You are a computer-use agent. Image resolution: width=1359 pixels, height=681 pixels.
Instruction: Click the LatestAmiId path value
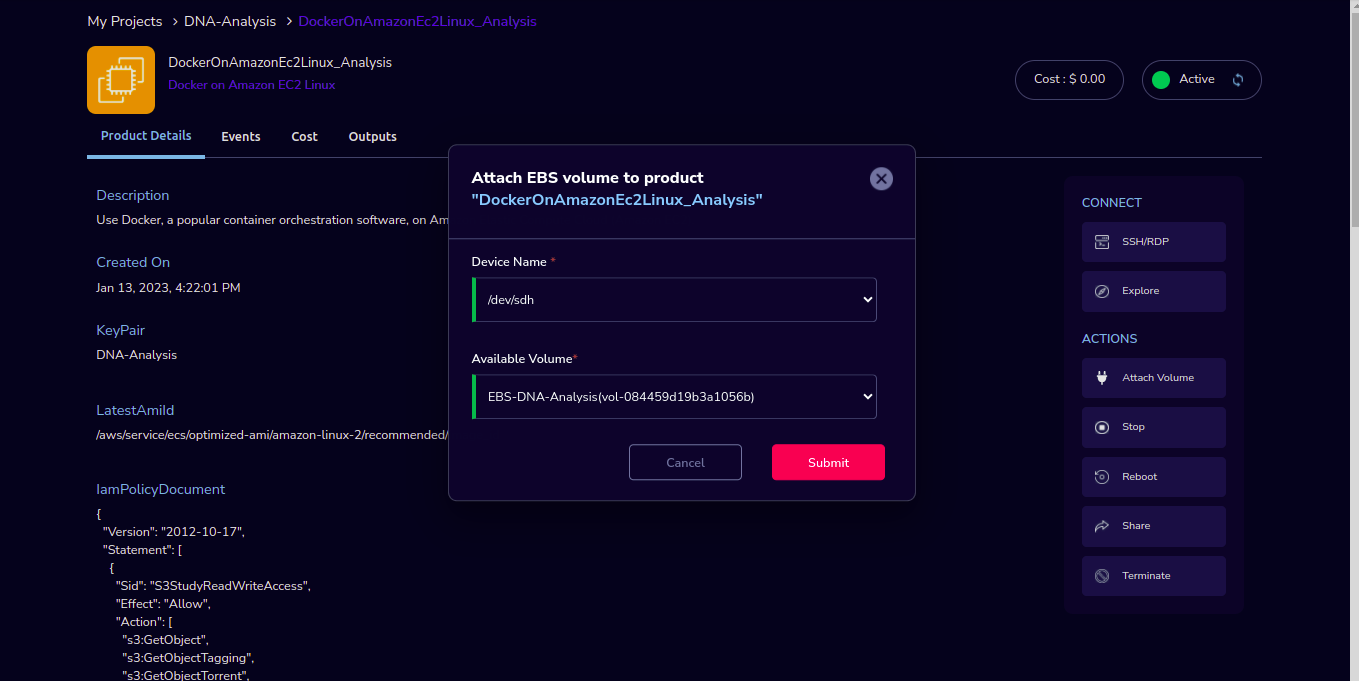[x=272, y=435]
